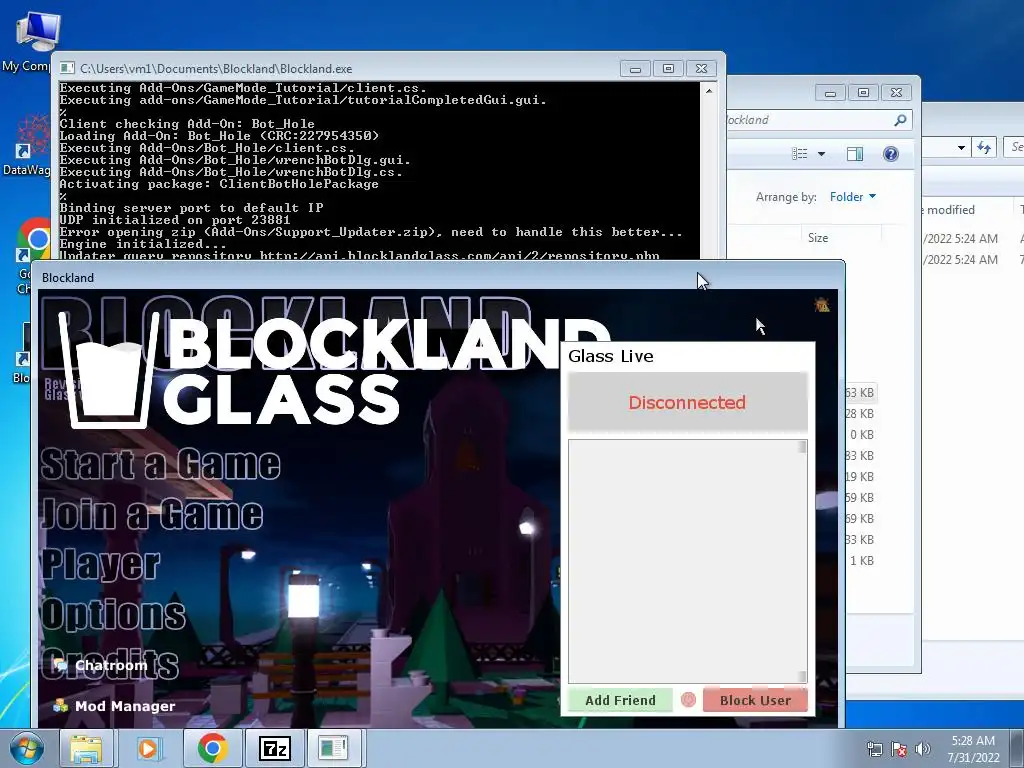1024x768 pixels.
Task: Click the refresh arrows button in rear window
Action: pos(984,147)
